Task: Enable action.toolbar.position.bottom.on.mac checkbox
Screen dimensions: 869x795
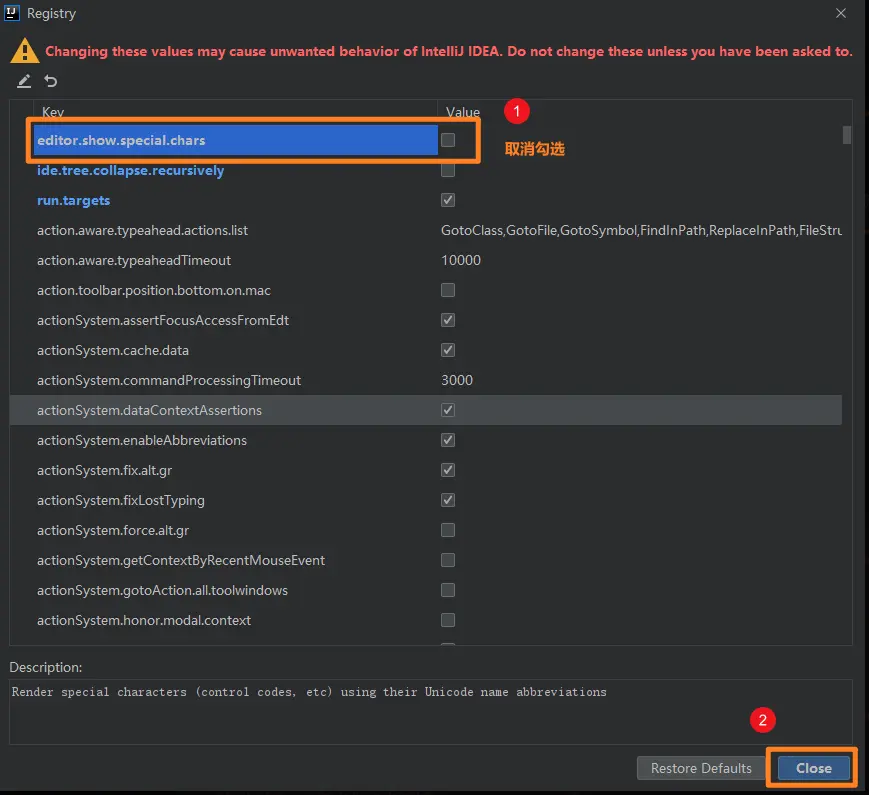Action: [448, 290]
